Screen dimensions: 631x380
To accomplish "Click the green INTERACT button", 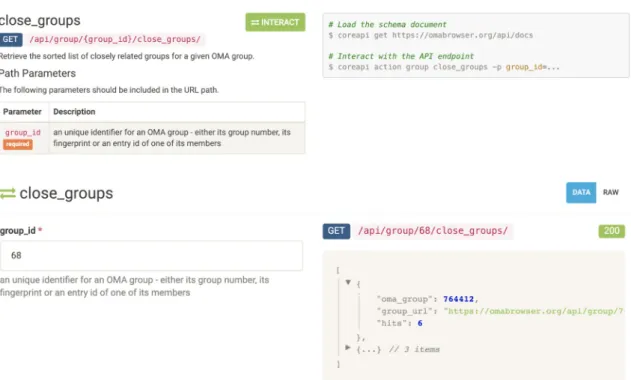I will tap(275, 22).
